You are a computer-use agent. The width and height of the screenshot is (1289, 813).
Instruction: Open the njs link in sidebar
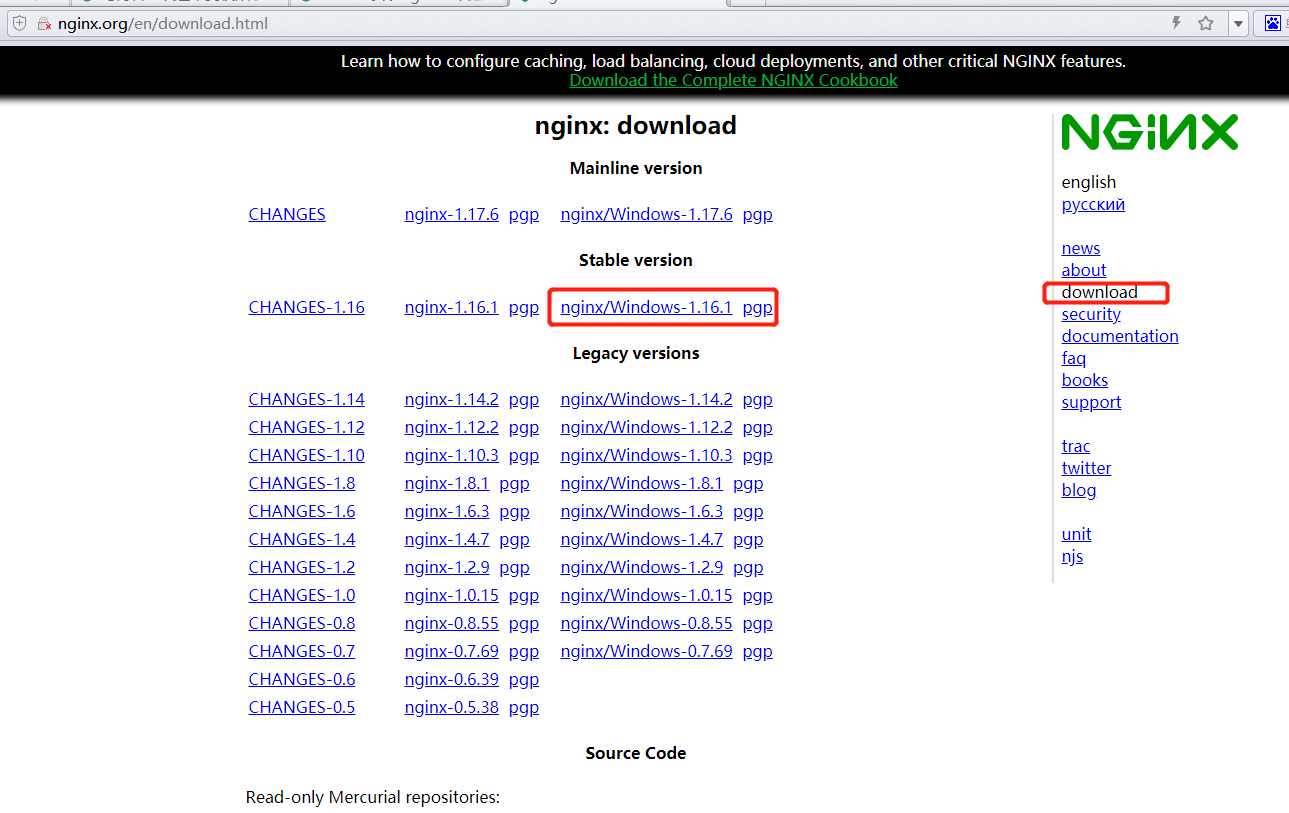pos(1072,556)
